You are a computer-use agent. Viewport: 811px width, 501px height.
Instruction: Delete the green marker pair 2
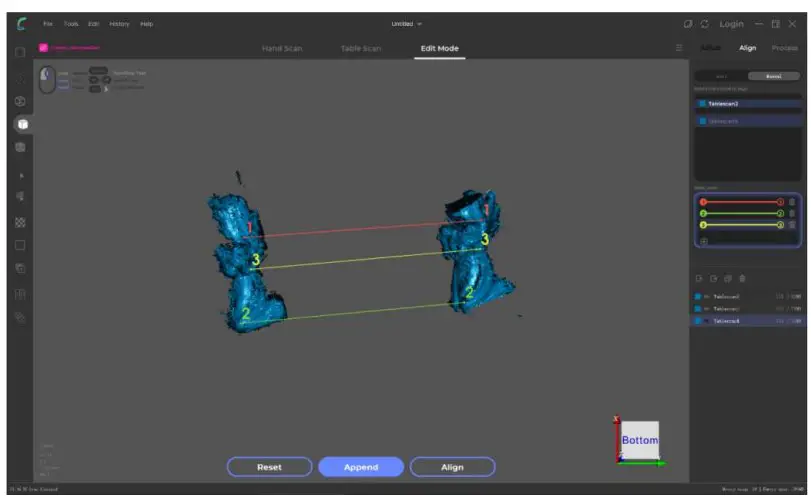tap(792, 214)
